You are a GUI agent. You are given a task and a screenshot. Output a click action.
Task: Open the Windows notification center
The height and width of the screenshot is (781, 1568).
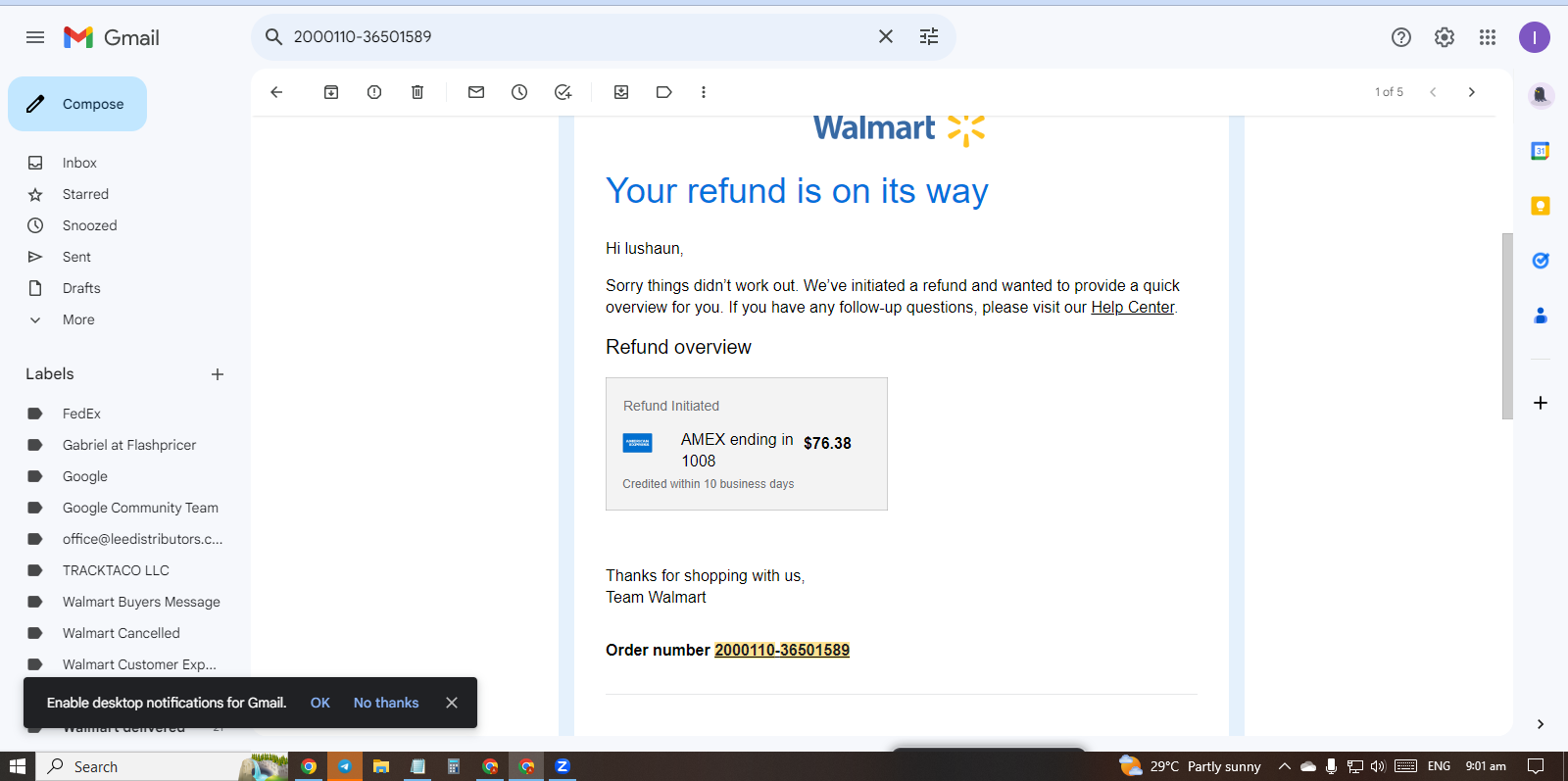click(x=1536, y=766)
